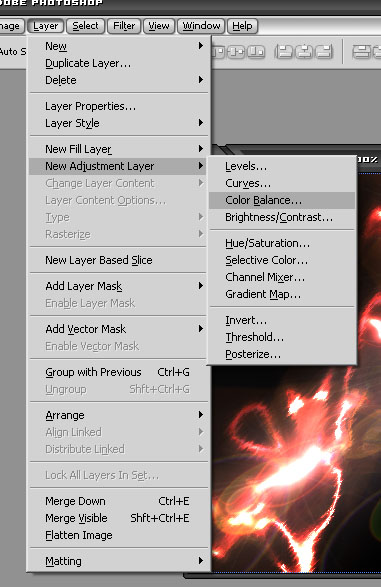
Task: Expand the New submenu
Action: coord(118,46)
